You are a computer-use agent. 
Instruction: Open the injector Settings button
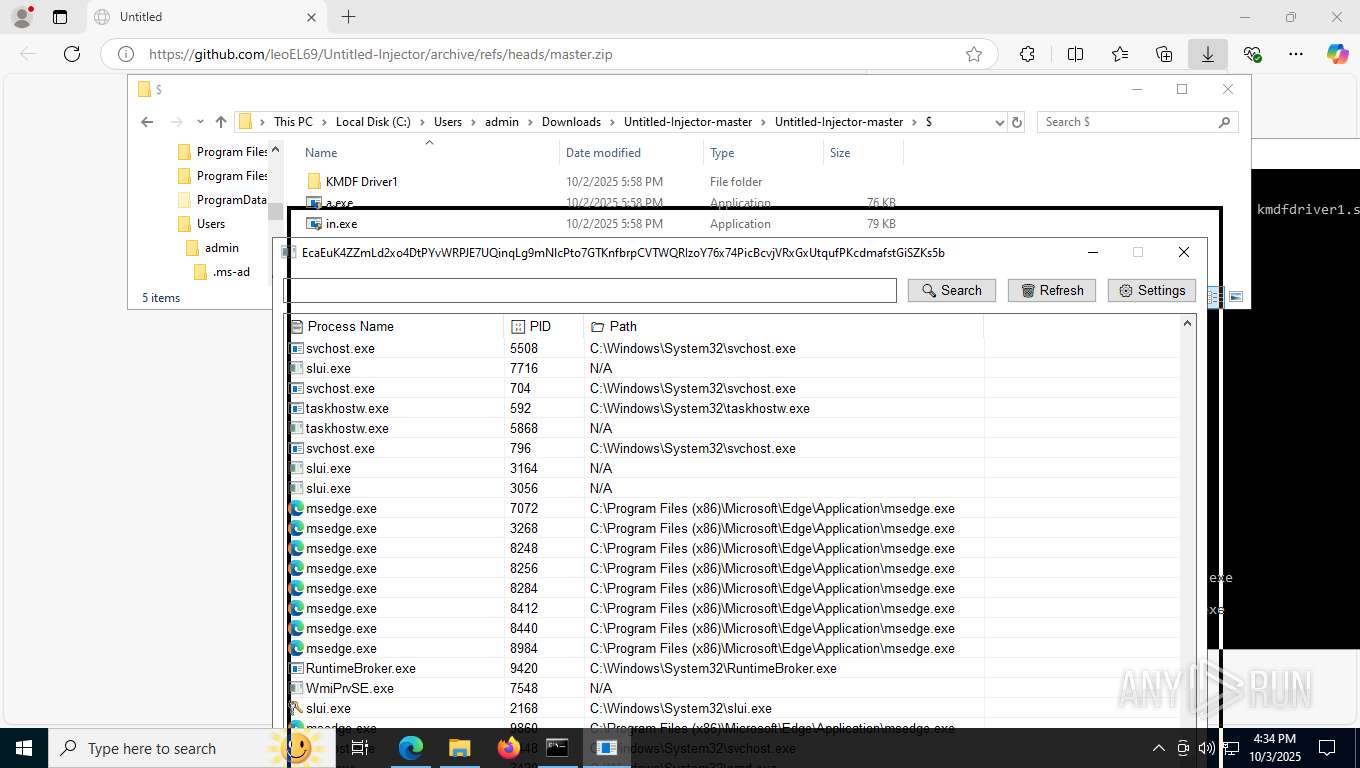(x=1152, y=290)
